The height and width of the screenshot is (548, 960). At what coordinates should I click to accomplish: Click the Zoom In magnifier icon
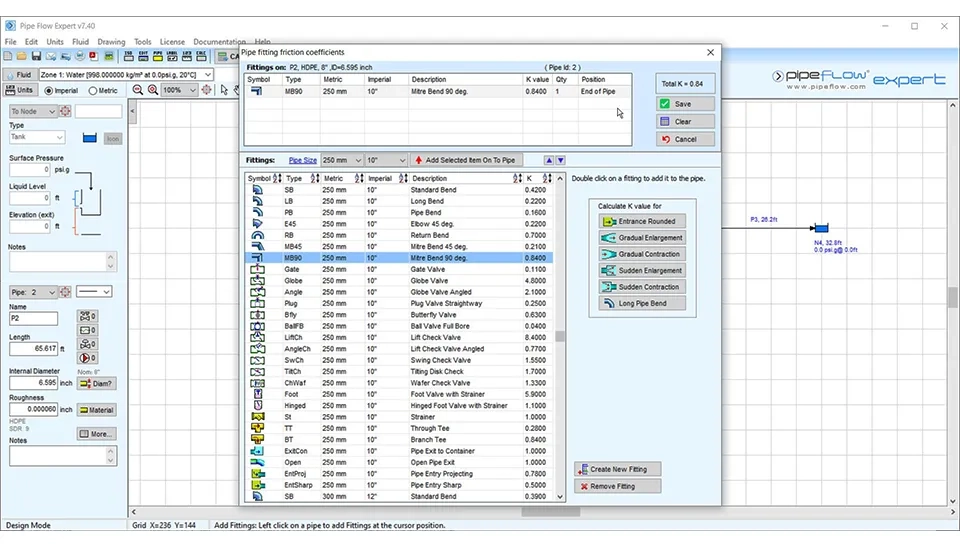pyautogui.click(x=152, y=90)
